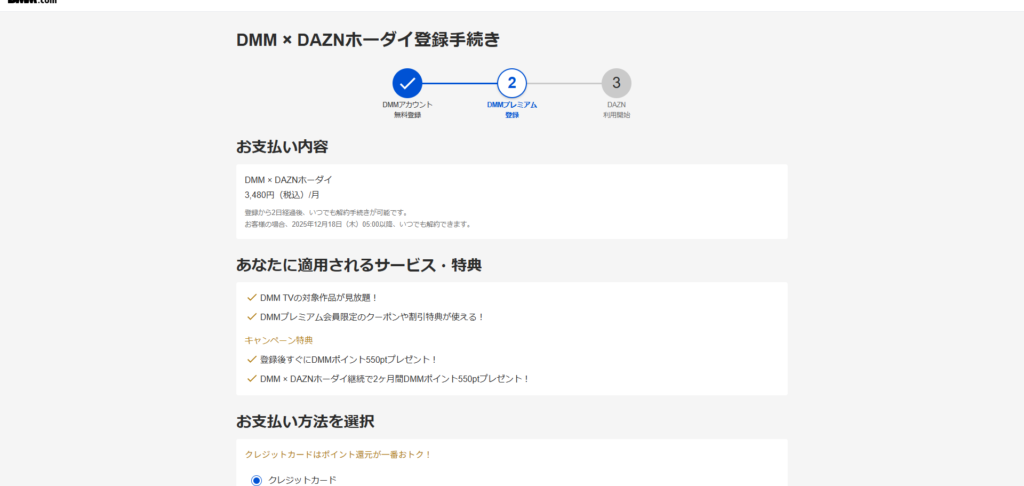Click the DAZN利用開始 step label
Screen dimensions: 1024x486
point(616,110)
